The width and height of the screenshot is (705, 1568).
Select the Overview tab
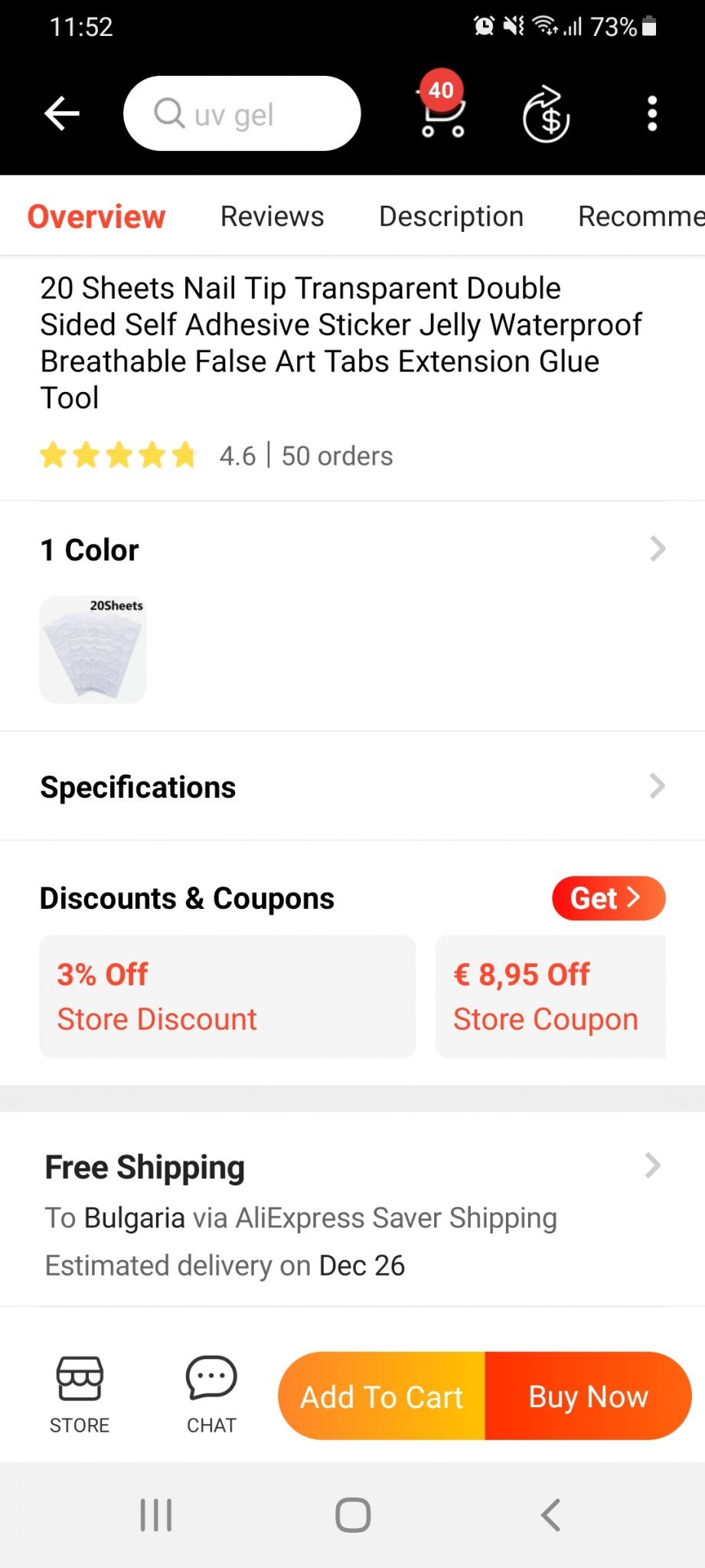[x=96, y=217]
